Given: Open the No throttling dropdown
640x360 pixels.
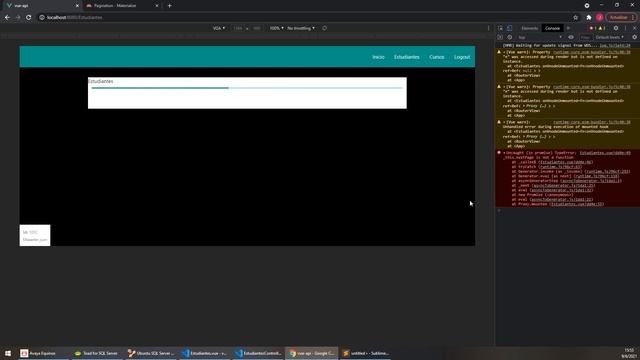Looking at the screenshot, I should (x=301, y=28).
